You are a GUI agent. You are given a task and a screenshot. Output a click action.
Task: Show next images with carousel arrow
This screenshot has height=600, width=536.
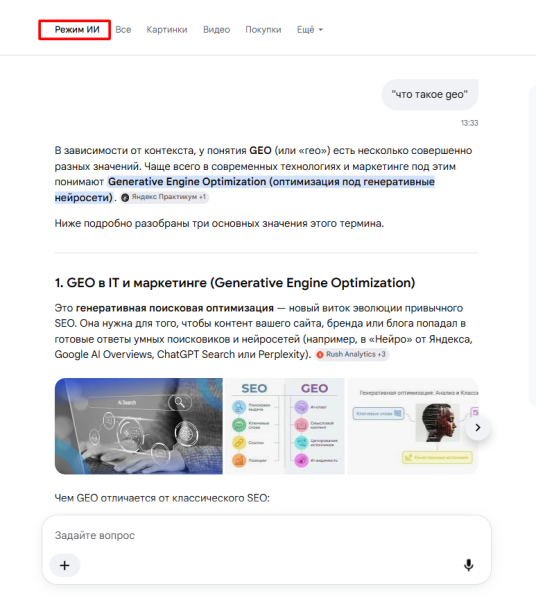[477, 427]
